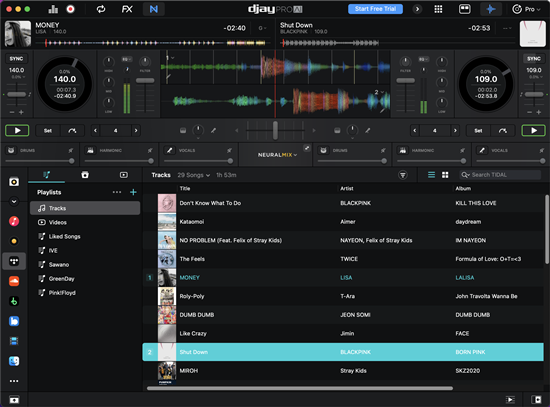Toggle the Neural Mix N button

[154, 9]
